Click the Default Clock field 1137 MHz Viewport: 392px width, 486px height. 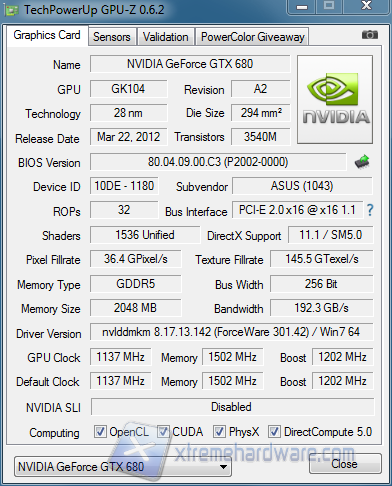point(120,381)
